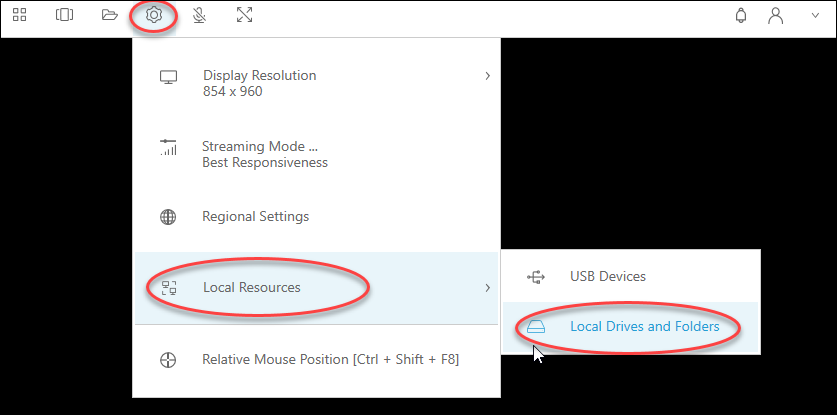Viewport: 837px width, 415px height.
Task: Click the Local Resources menu entry
Action: (x=251, y=288)
